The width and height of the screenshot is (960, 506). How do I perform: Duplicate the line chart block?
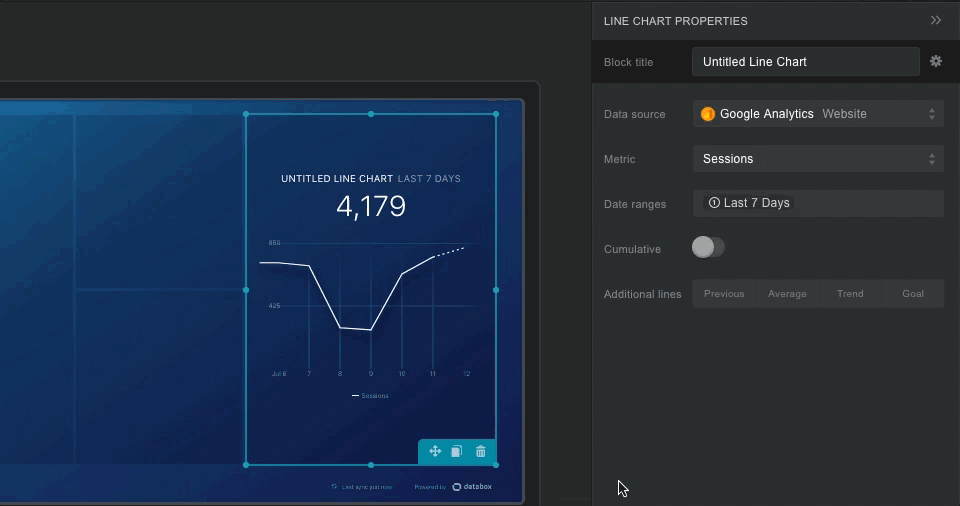[457, 451]
